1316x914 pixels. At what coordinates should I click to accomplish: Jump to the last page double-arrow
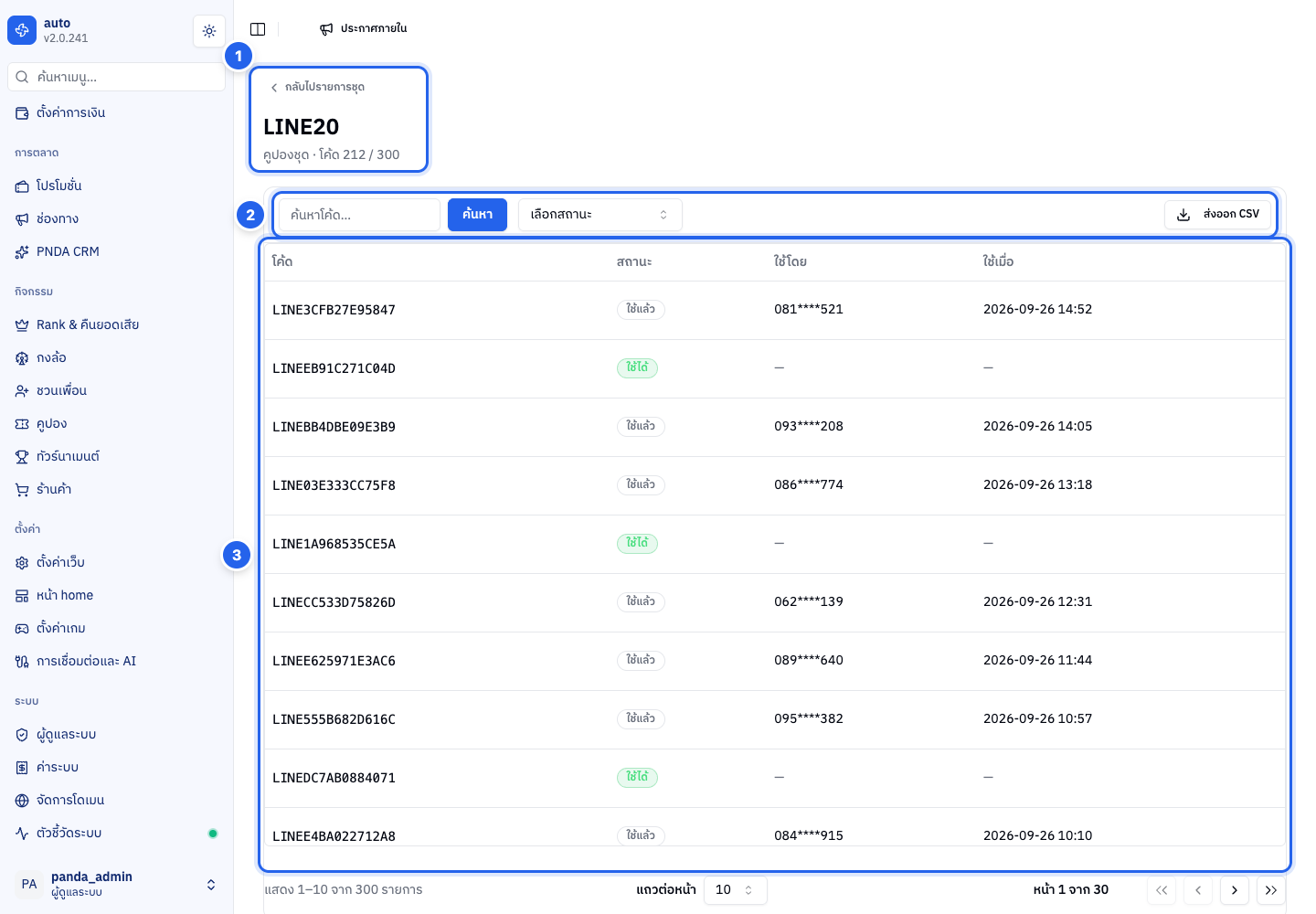click(x=1271, y=890)
